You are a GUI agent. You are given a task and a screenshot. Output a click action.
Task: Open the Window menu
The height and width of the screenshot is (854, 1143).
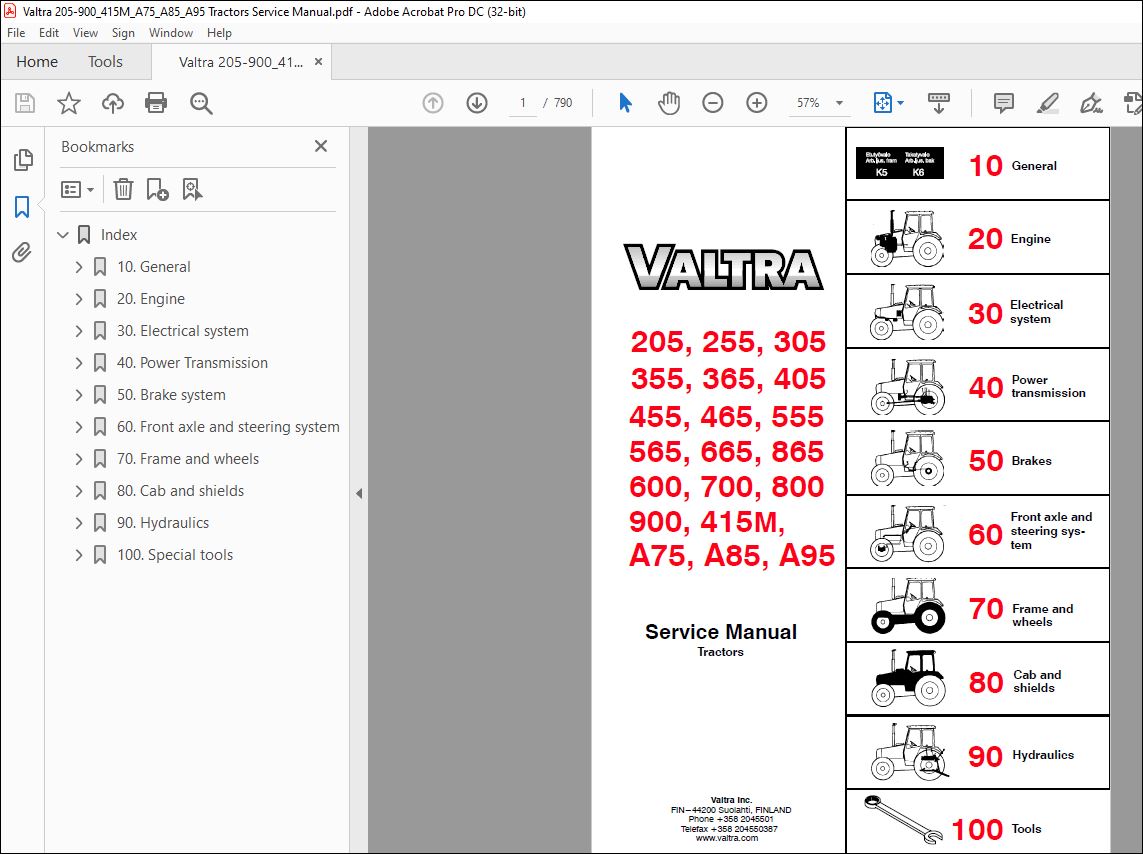[171, 33]
